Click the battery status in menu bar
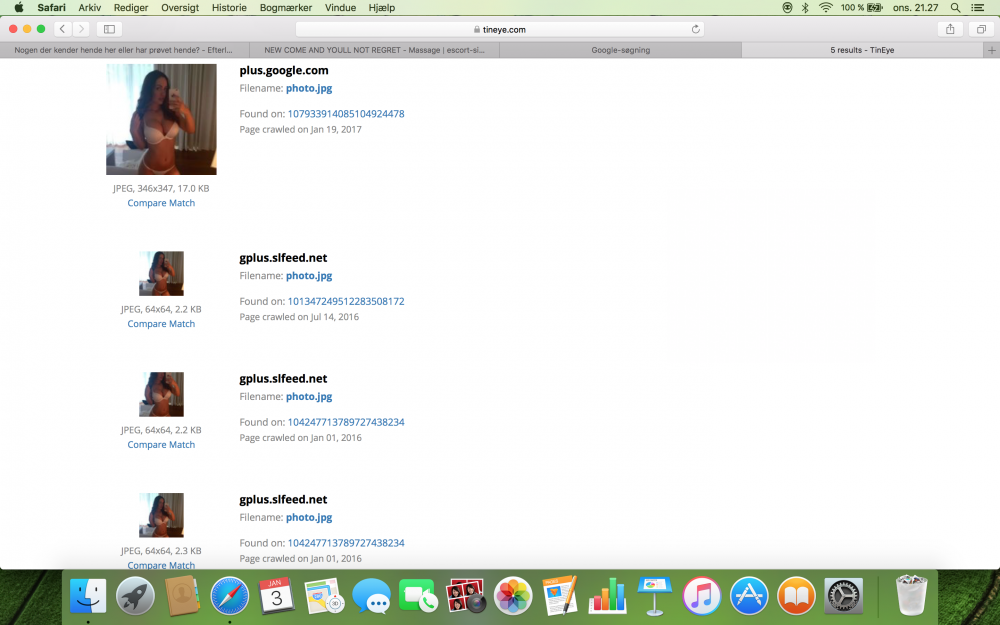This screenshot has height=625, width=1000. (861, 8)
